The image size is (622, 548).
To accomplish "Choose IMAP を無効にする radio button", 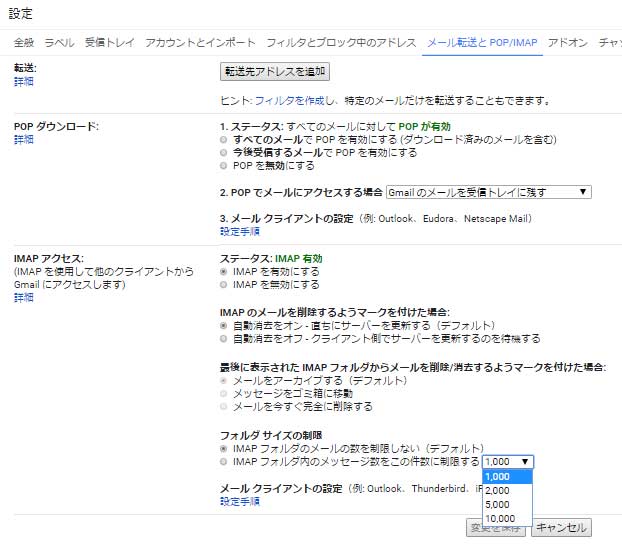I will tap(224, 284).
